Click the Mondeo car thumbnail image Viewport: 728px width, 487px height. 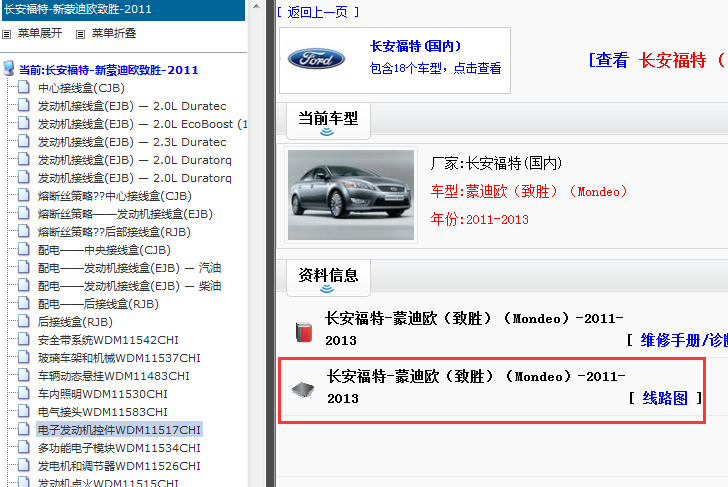[351, 195]
